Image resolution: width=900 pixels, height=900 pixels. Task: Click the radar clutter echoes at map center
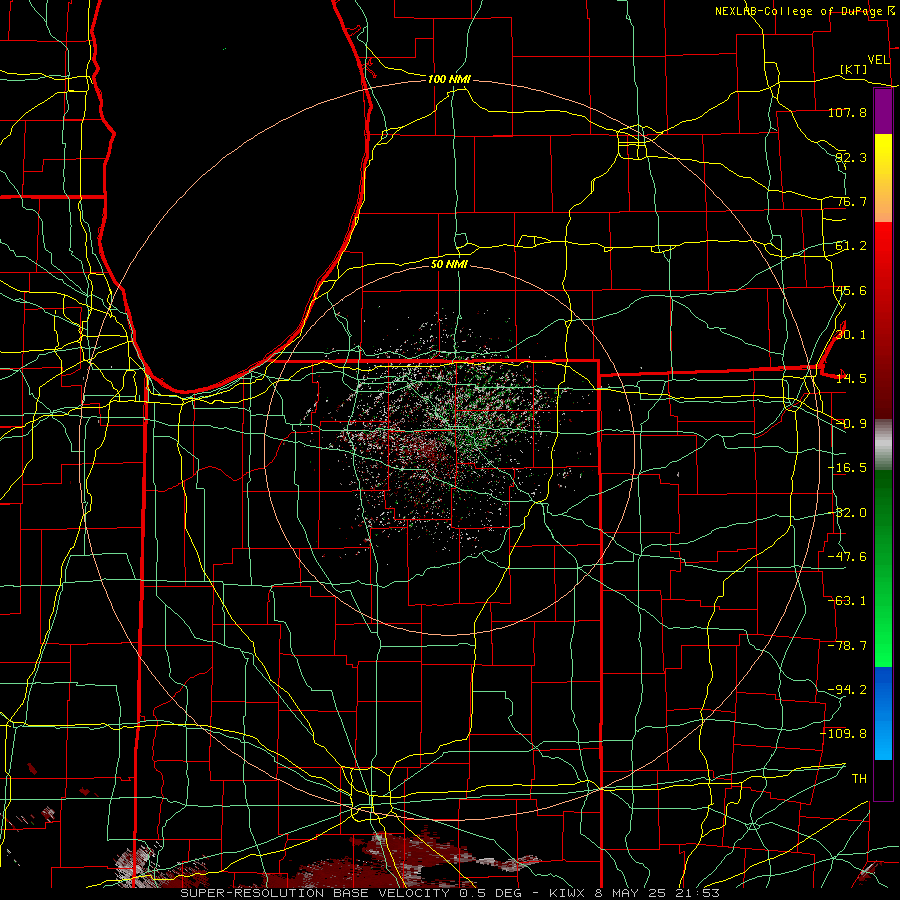click(448, 436)
